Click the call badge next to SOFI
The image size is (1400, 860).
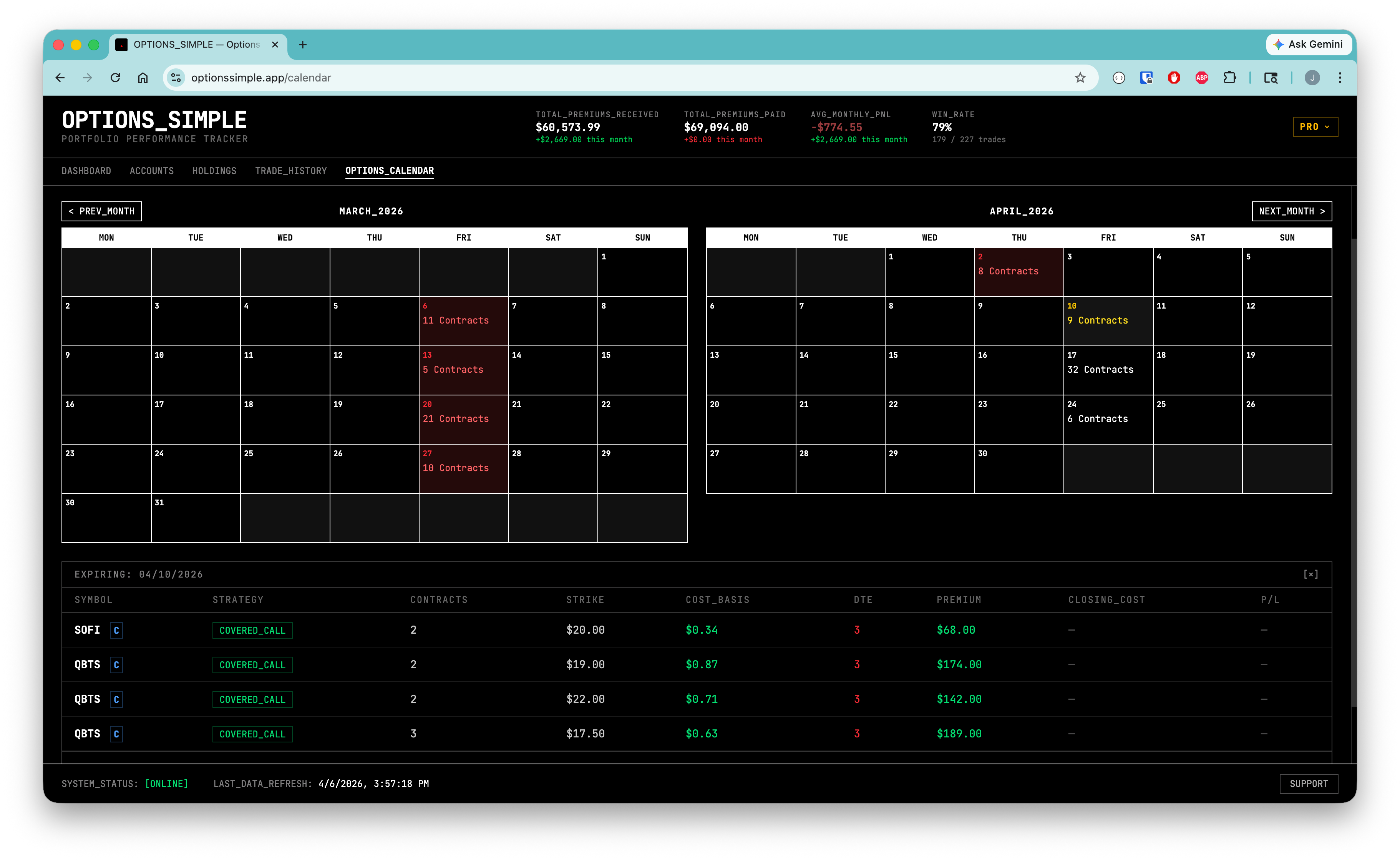coord(116,630)
